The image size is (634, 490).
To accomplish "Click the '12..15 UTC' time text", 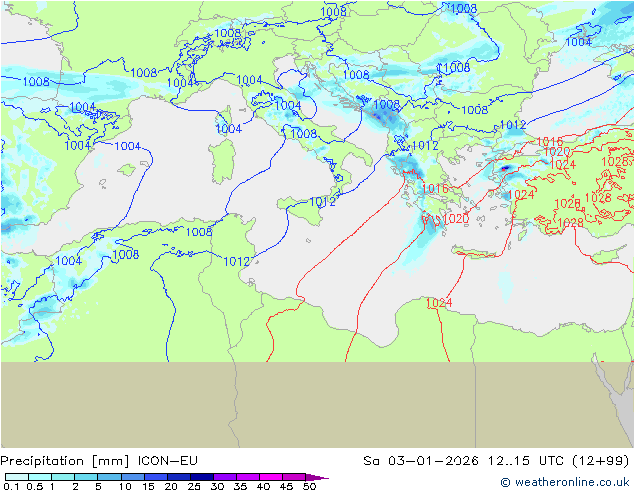I will point(526,460).
